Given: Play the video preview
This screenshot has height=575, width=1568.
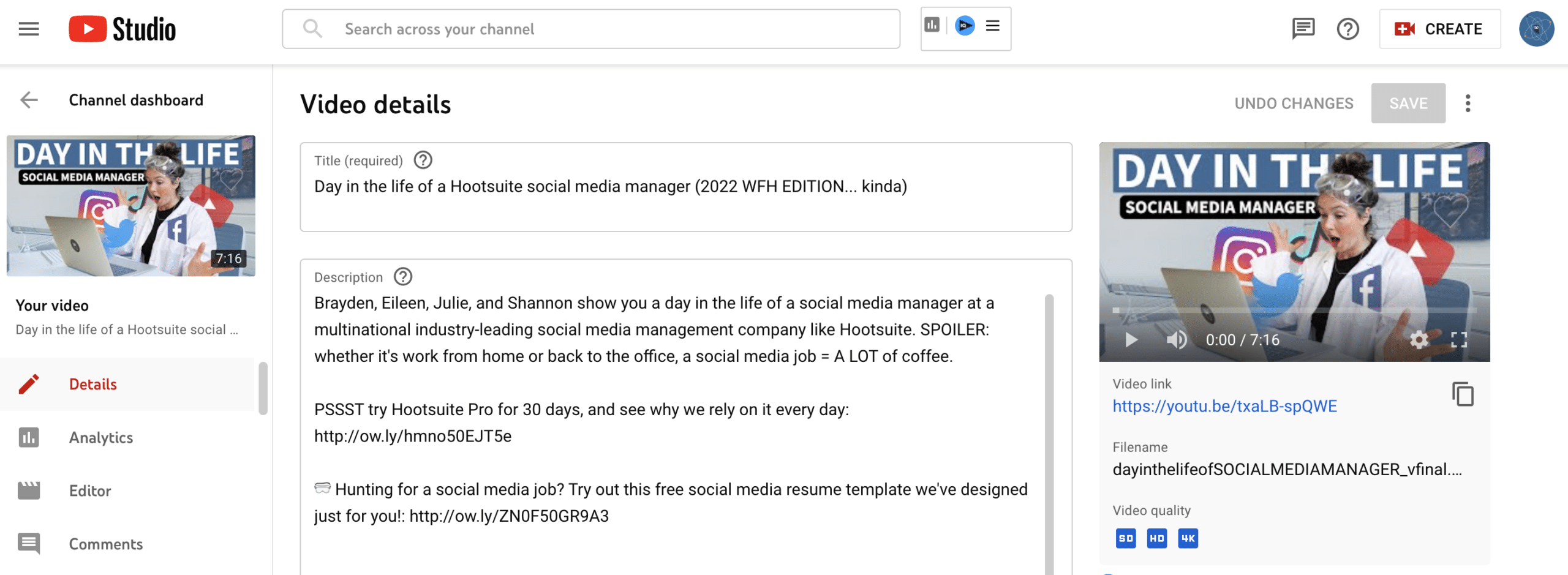Looking at the screenshot, I should coord(1131,340).
